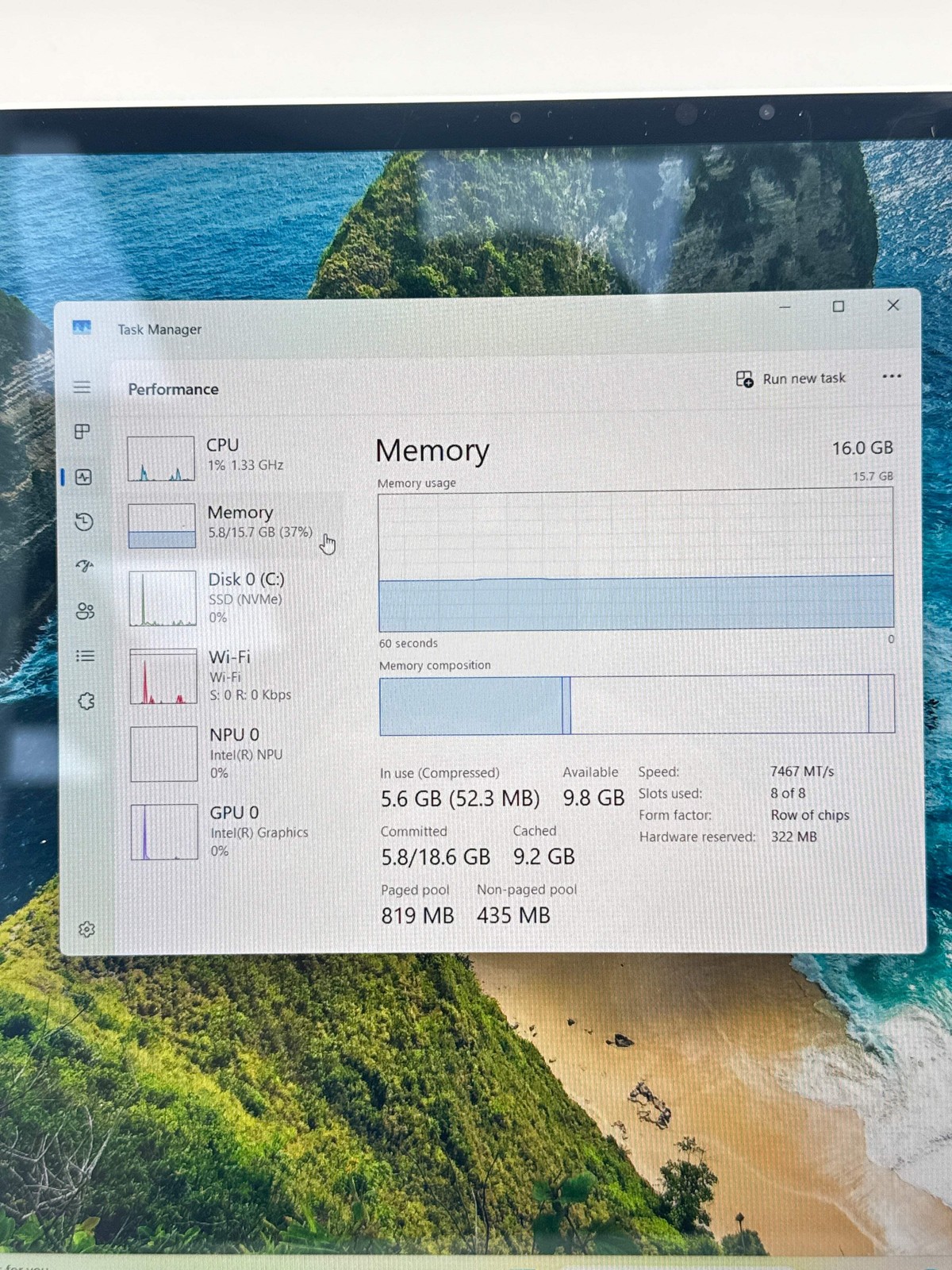Screen dimensions: 952x1270
Task: Click the Memory usage graph
Action: 636,560
